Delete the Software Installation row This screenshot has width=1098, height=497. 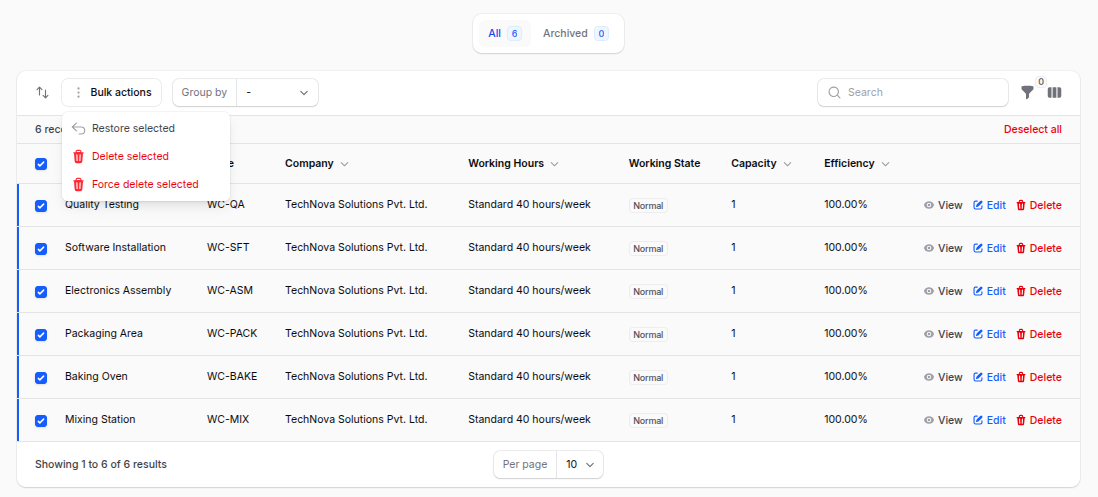point(1039,248)
